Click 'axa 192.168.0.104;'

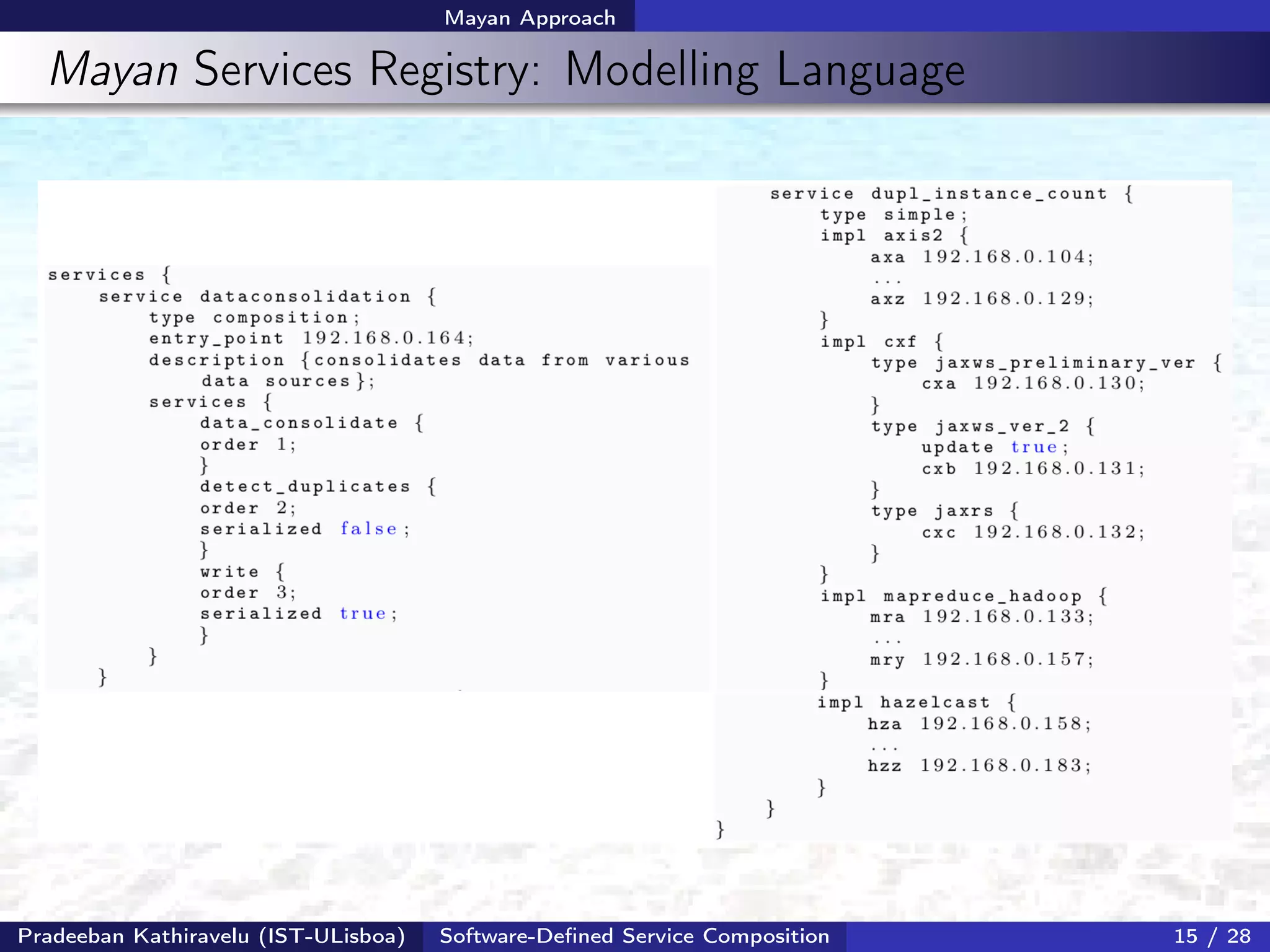click(x=982, y=258)
